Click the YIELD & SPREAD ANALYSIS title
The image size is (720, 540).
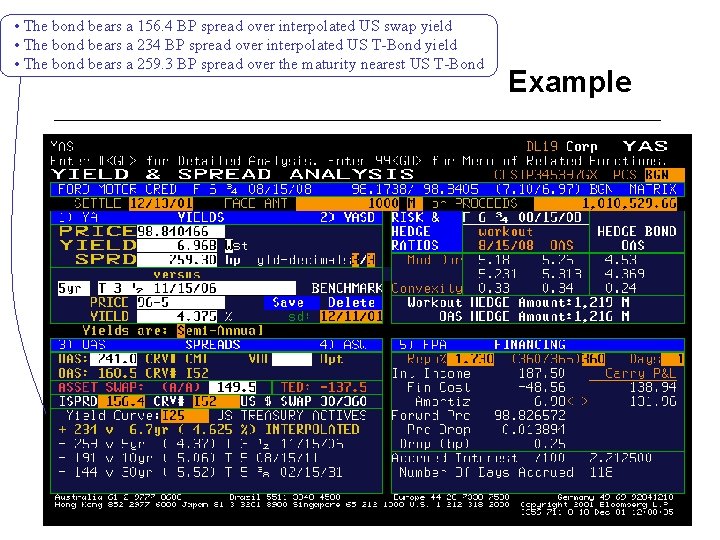[232, 174]
